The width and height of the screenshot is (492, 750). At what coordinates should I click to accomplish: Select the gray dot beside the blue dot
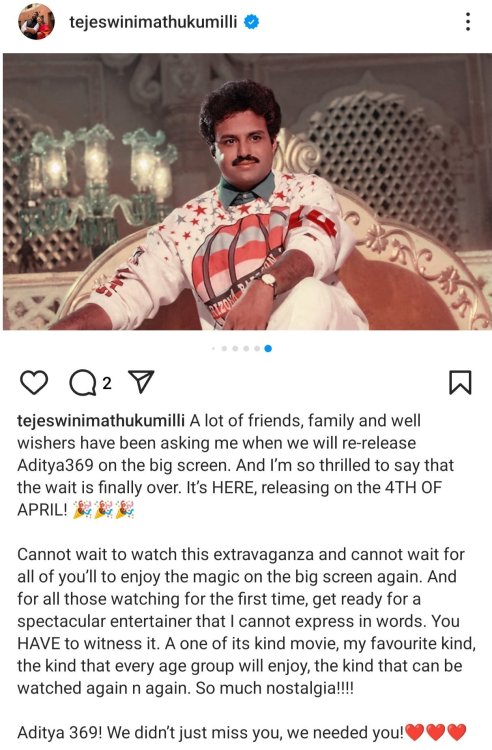(x=257, y=349)
